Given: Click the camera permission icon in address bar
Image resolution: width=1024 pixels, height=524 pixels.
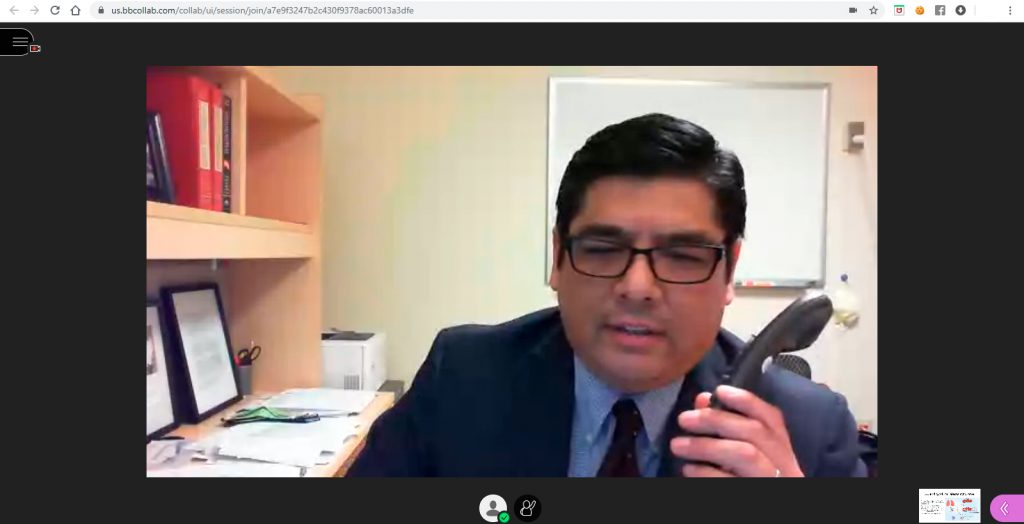Looking at the screenshot, I should tap(853, 10).
